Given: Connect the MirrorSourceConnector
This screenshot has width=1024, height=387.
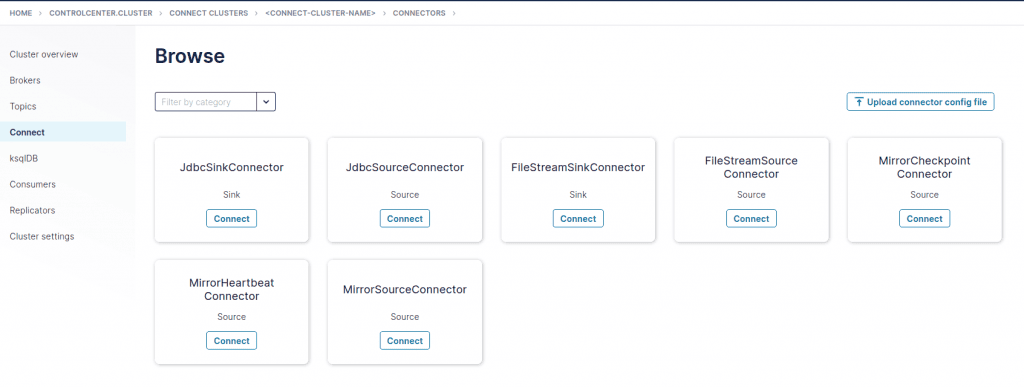Looking at the screenshot, I should tap(405, 341).
